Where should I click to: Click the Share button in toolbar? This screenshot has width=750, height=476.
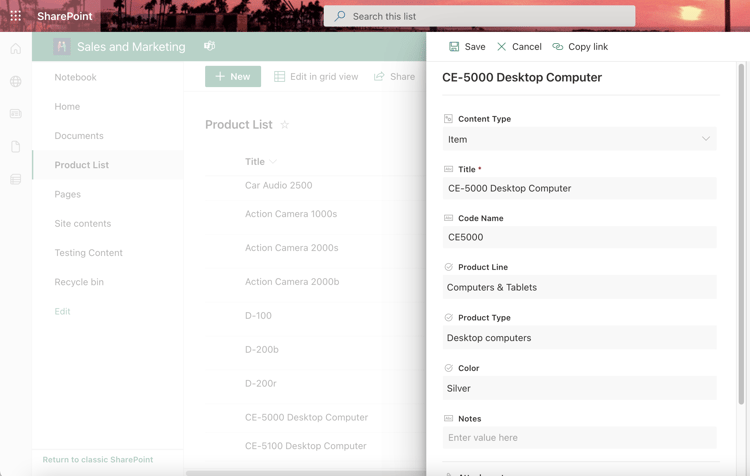[x=395, y=77]
